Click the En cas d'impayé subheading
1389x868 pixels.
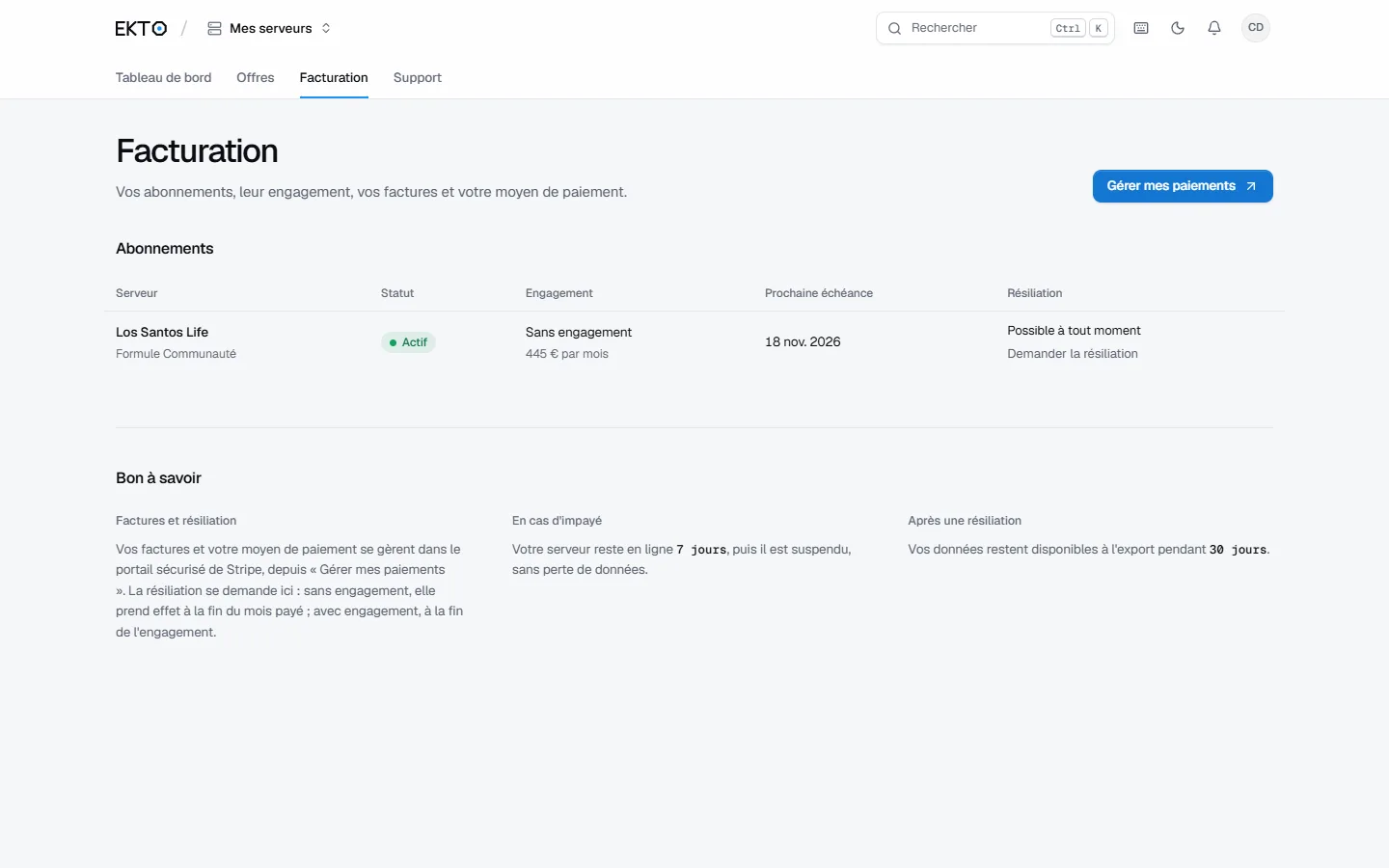(x=557, y=521)
